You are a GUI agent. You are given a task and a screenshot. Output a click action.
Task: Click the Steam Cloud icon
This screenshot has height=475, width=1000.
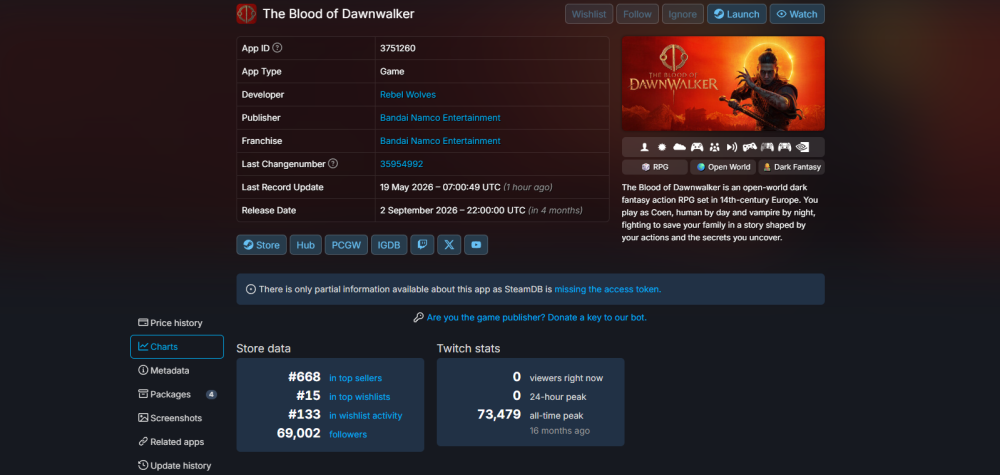tap(679, 147)
